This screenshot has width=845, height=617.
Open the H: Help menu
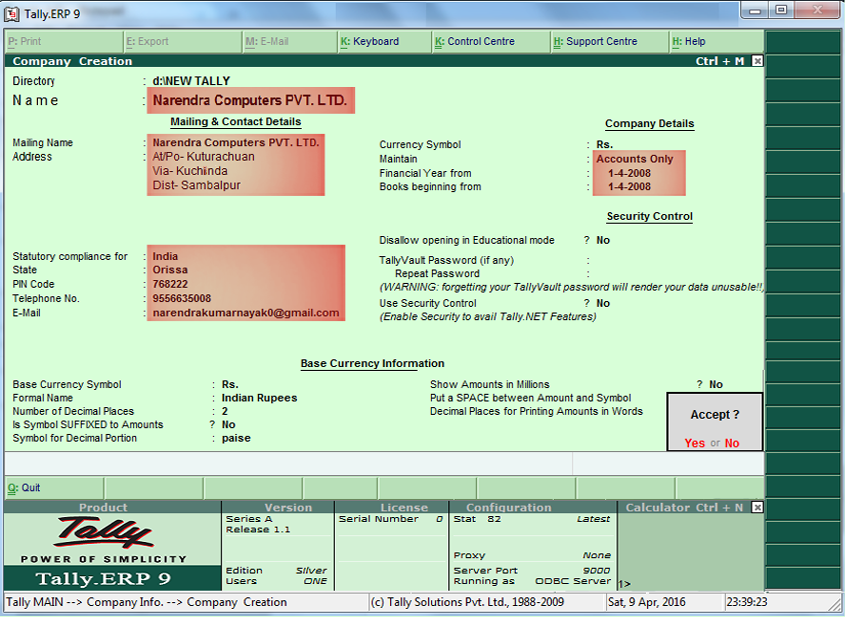(717, 41)
